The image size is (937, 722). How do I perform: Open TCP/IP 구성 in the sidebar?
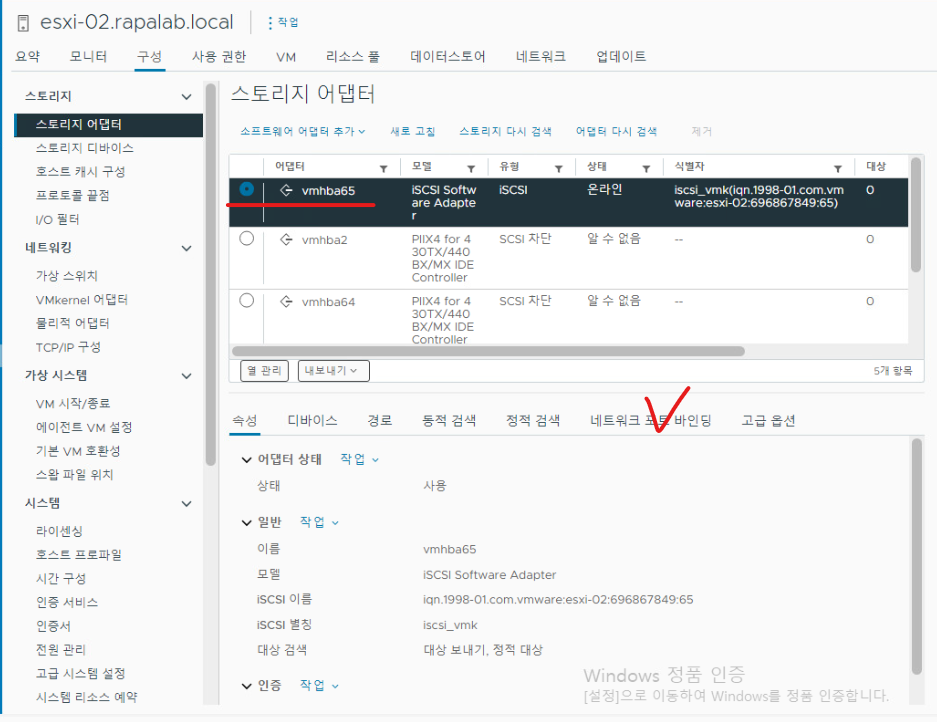coord(68,347)
